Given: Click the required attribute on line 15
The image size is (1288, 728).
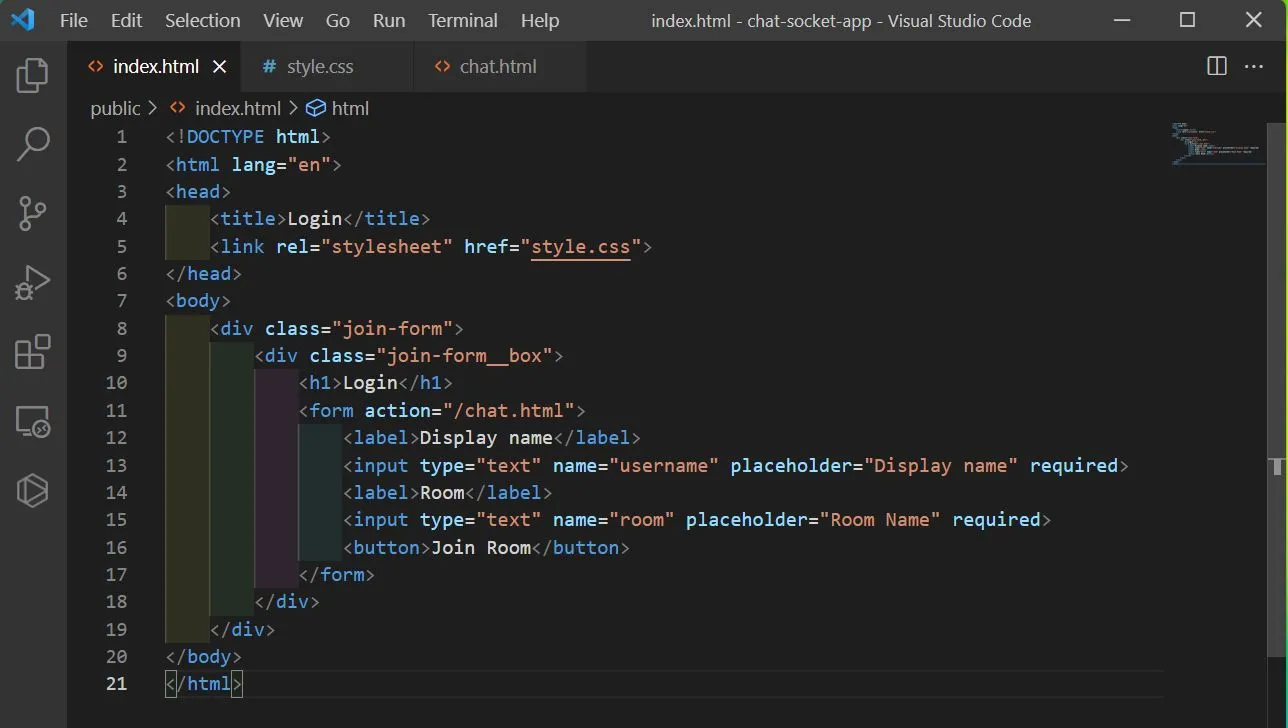Looking at the screenshot, I should click(997, 520).
